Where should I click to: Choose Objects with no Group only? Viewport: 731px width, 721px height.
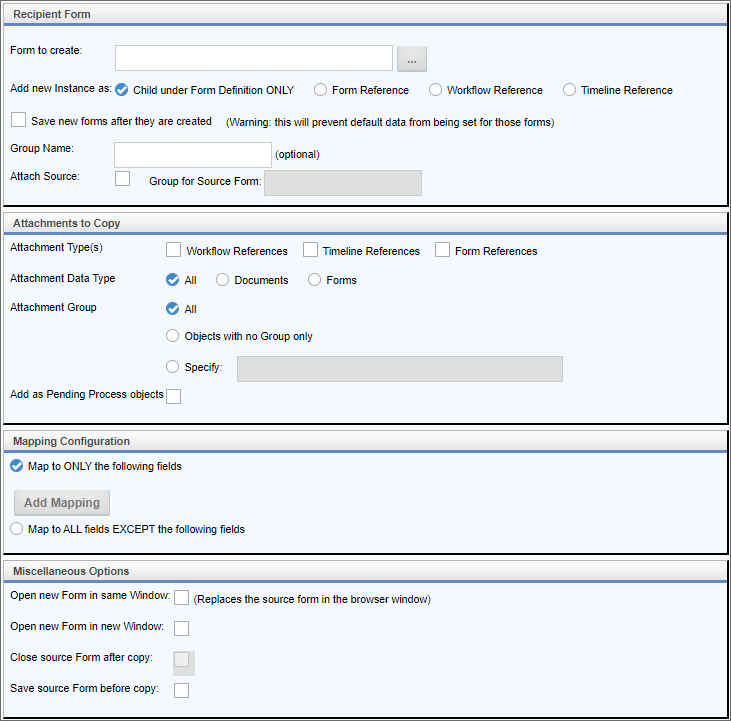click(173, 336)
